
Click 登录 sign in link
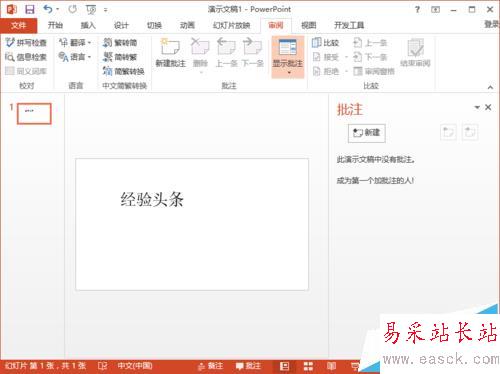click(492, 24)
